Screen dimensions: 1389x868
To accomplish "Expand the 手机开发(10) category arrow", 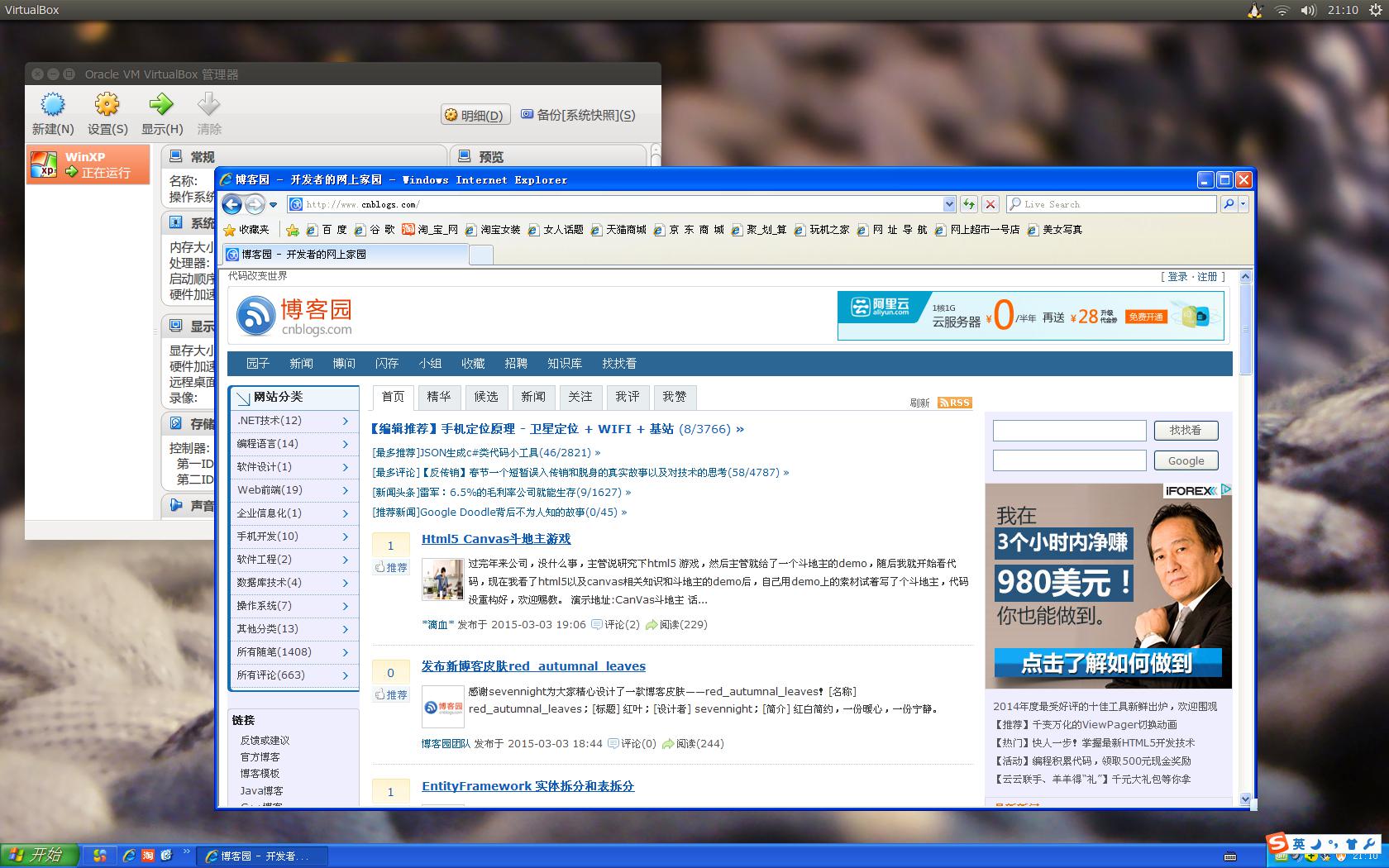I will click(346, 537).
